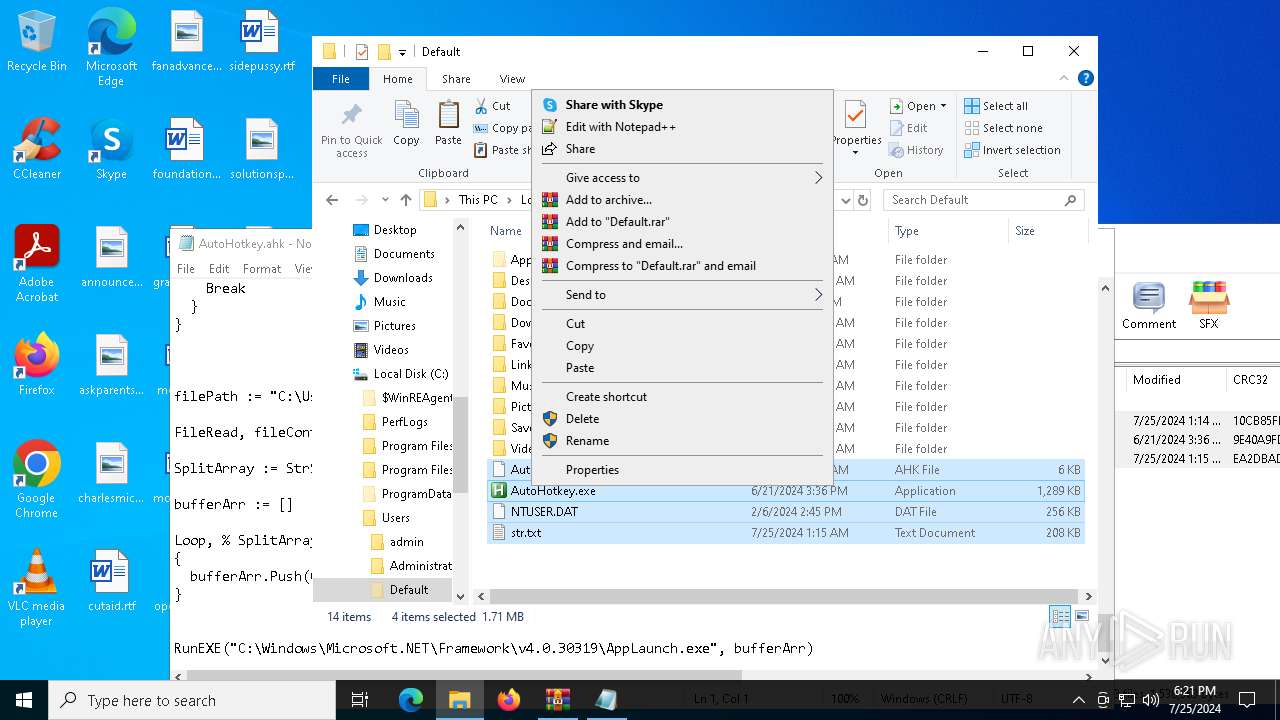1280x720 pixels.
Task: Click Select none in ribbon
Action: coord(1003,128)
